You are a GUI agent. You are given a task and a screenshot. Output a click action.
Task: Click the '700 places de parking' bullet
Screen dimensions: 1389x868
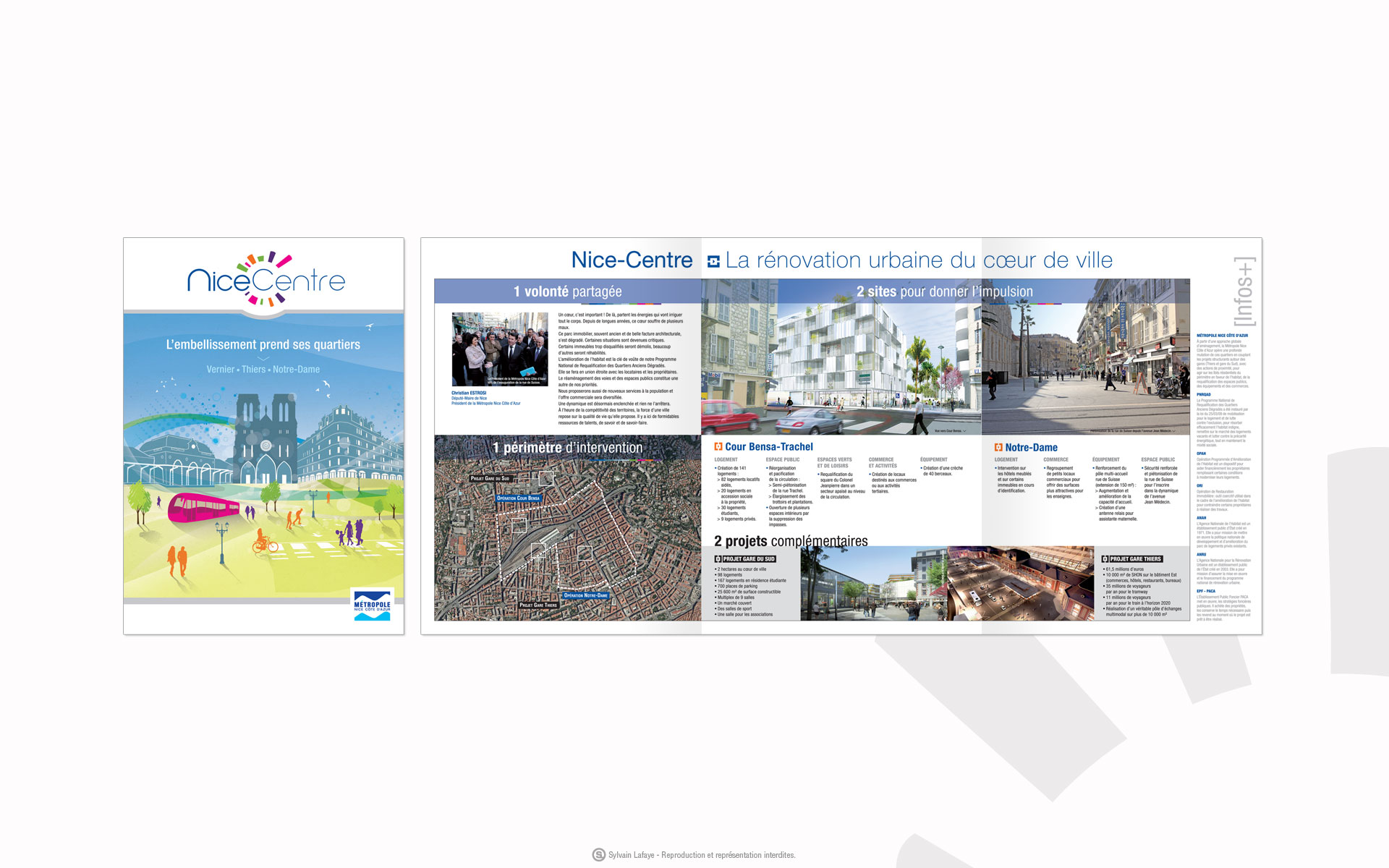737,586
